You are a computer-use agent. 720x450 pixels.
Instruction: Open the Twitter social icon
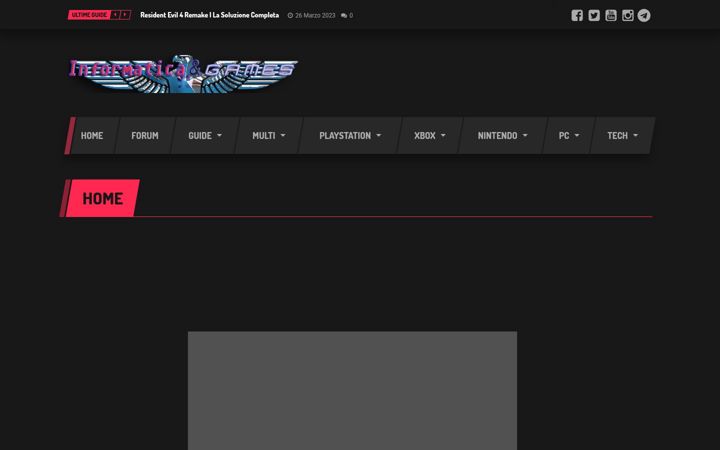point(594,16)
